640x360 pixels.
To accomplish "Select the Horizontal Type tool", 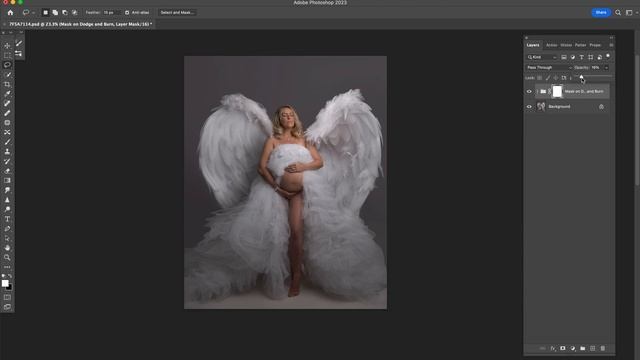I will [x=7, y=219].
